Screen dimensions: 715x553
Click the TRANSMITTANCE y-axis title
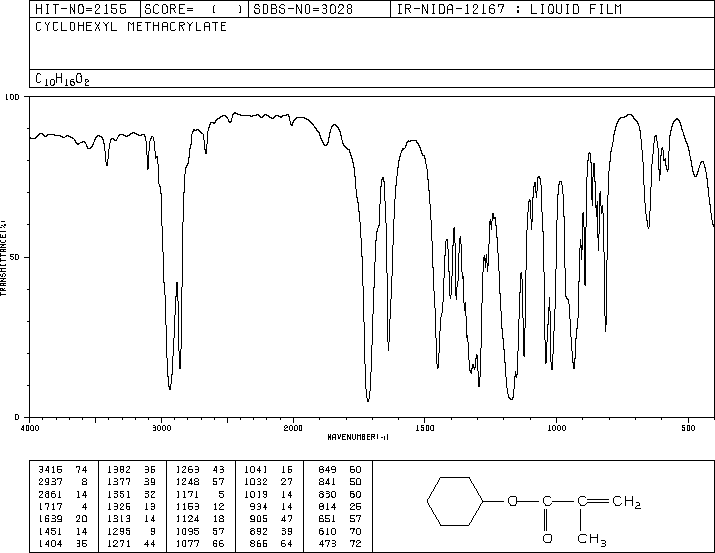click(x=3, y=257)
